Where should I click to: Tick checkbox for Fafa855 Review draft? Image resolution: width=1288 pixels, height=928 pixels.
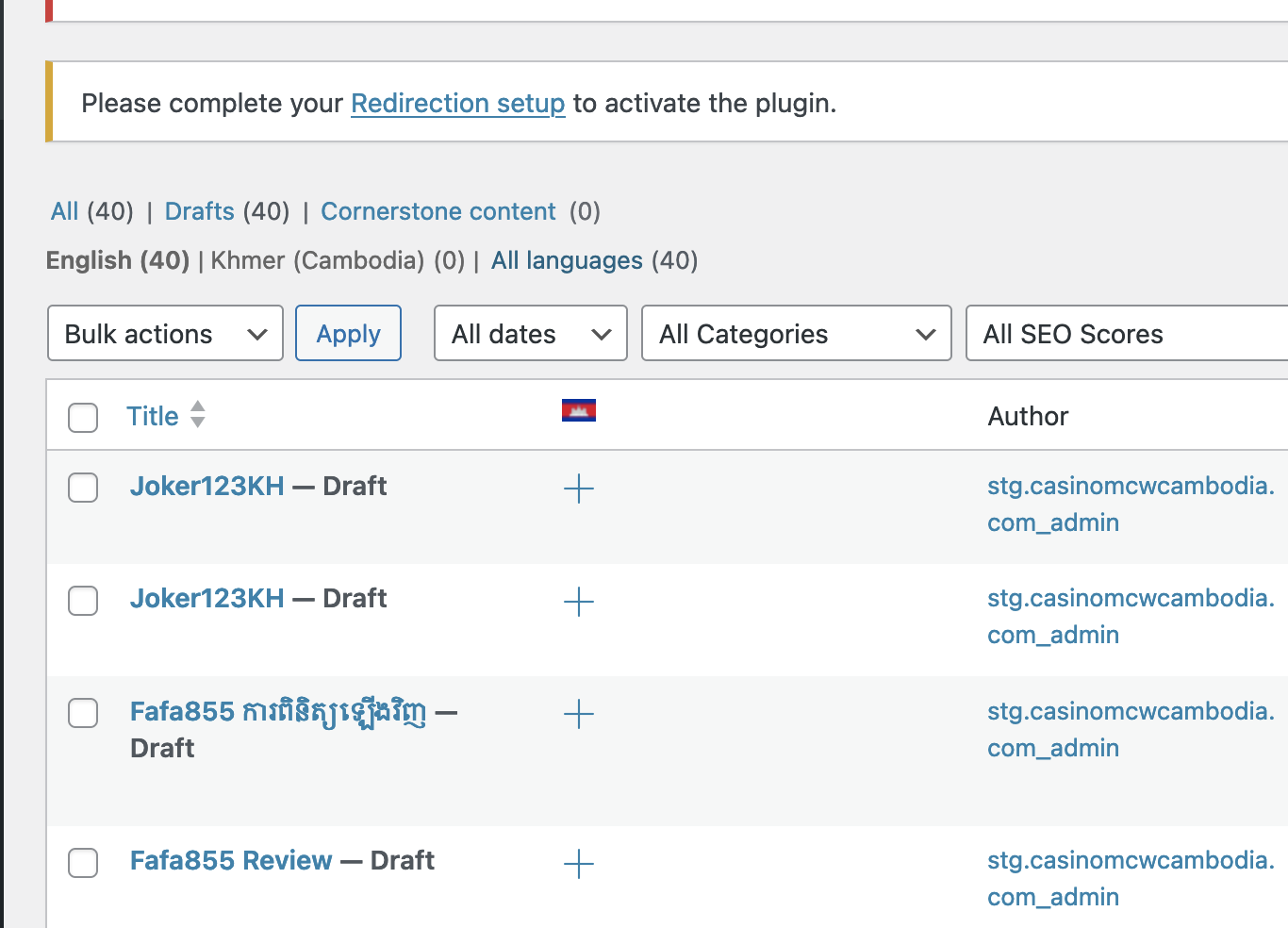(x=83, y=862)
